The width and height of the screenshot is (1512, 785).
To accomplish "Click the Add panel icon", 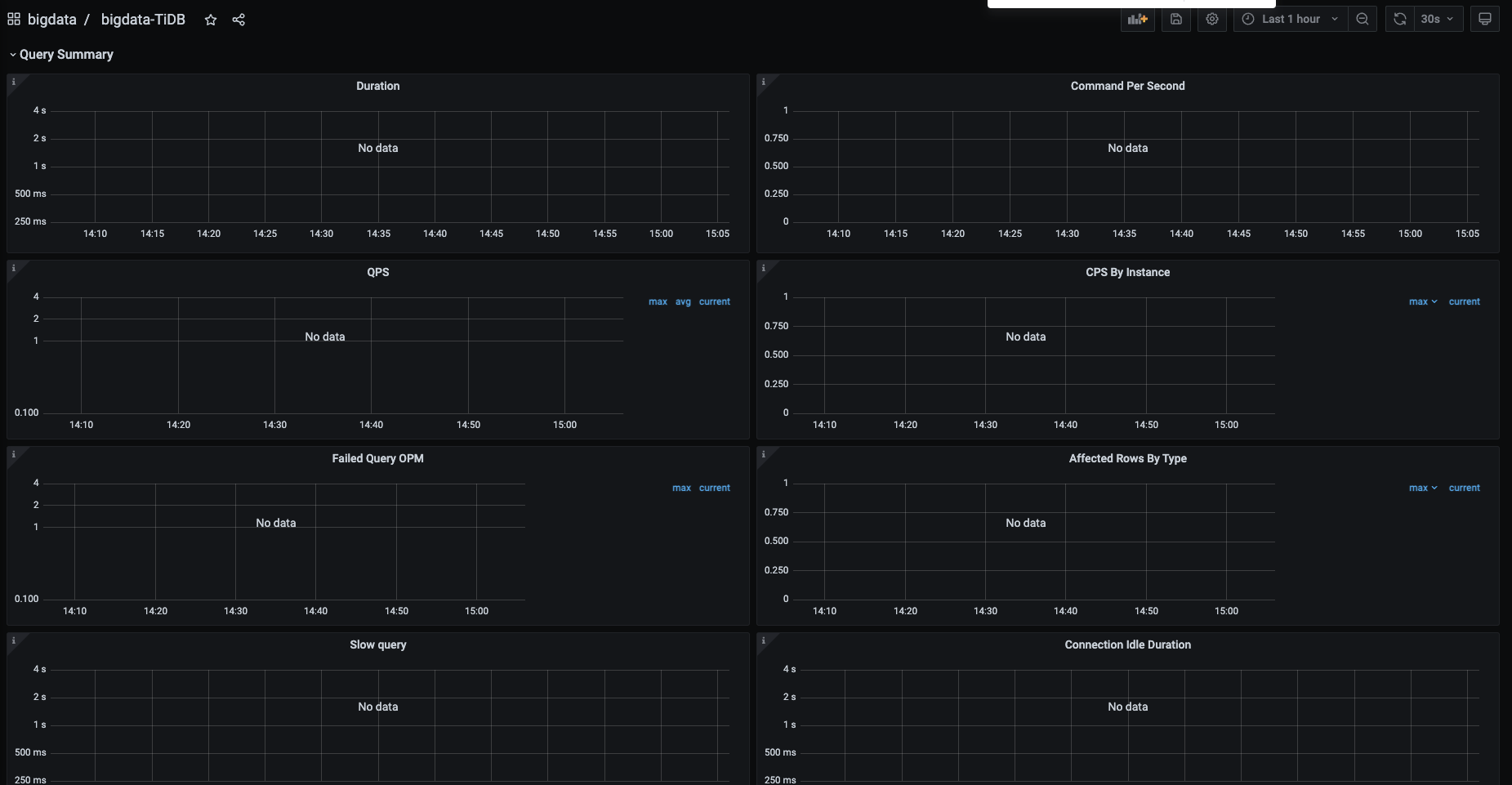I will (x=1137, y=19).
